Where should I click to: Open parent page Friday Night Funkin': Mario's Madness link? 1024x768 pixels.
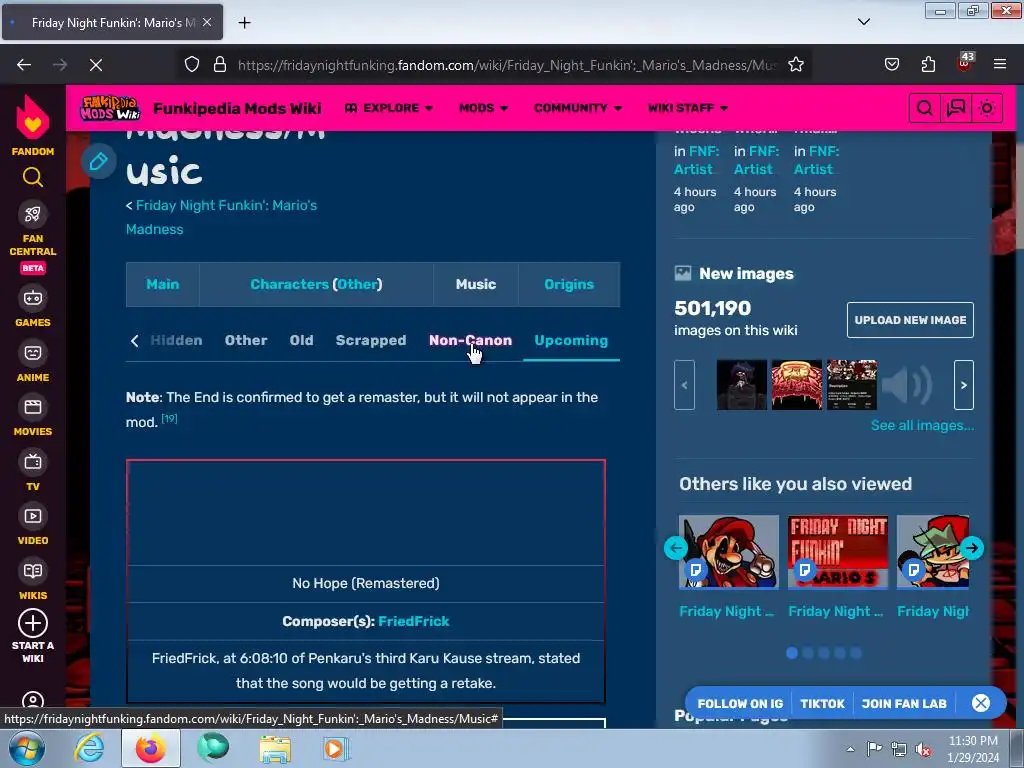tap(221, 217)
